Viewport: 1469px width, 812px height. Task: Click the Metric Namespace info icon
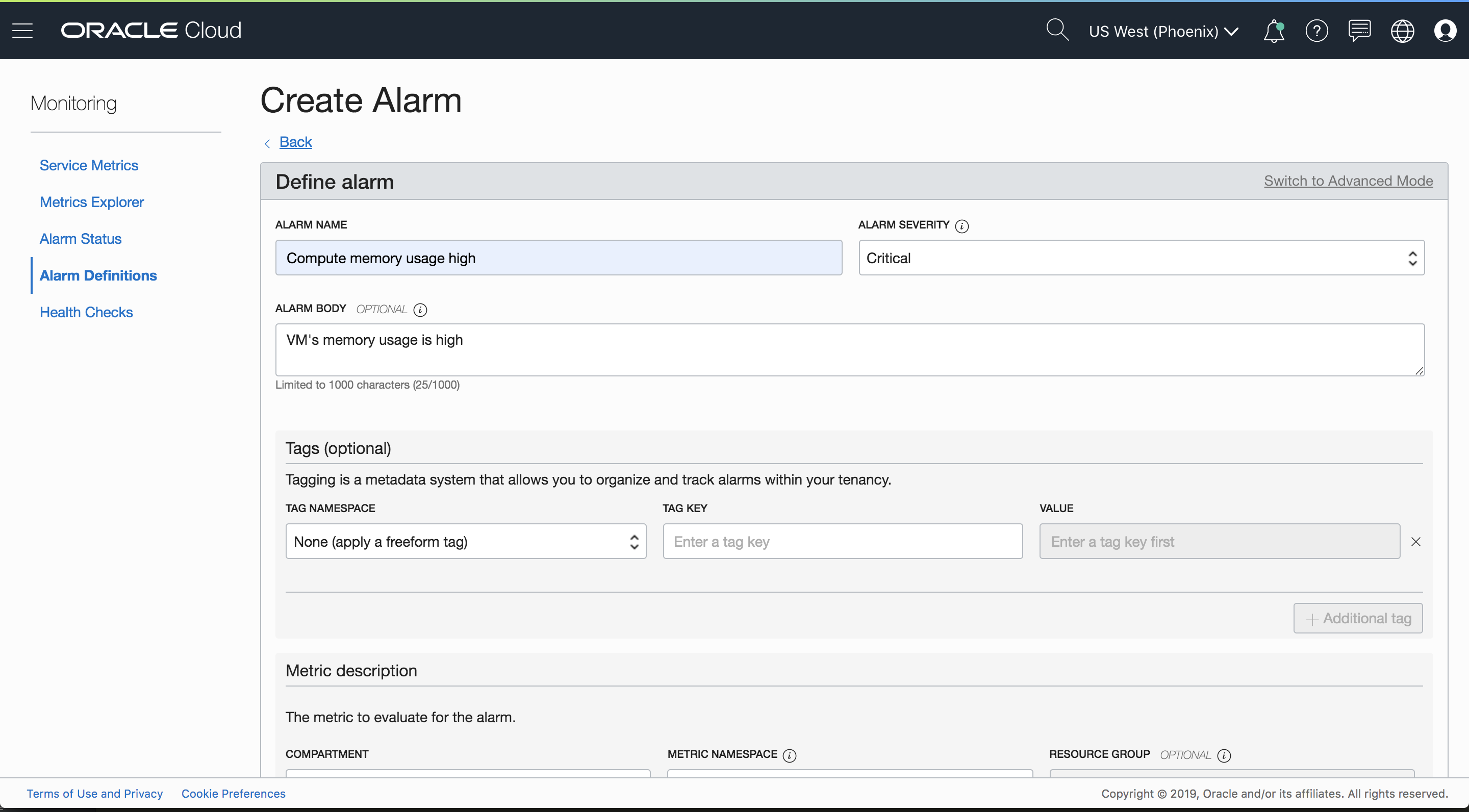(789, 755)
